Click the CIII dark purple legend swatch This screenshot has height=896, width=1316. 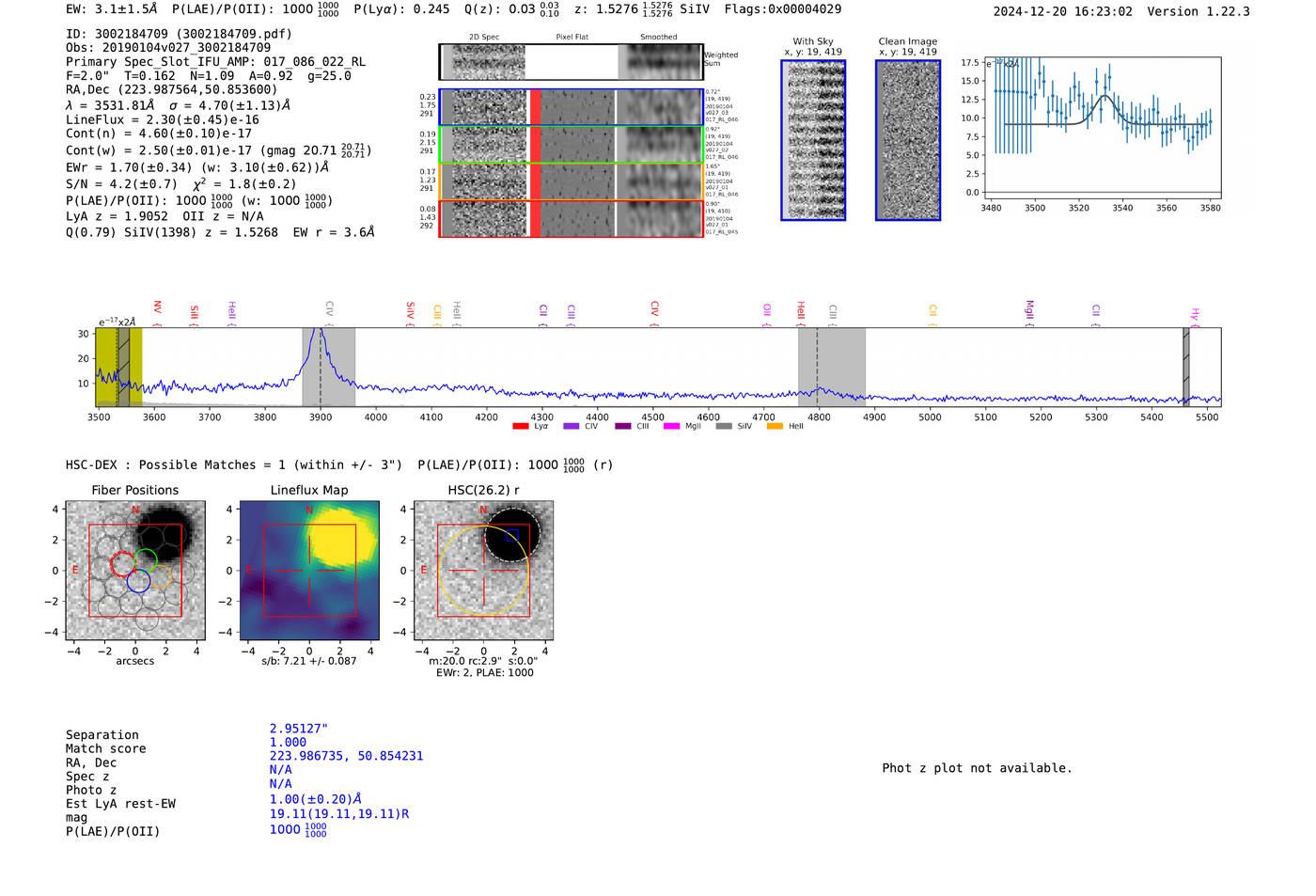(622, 427)
